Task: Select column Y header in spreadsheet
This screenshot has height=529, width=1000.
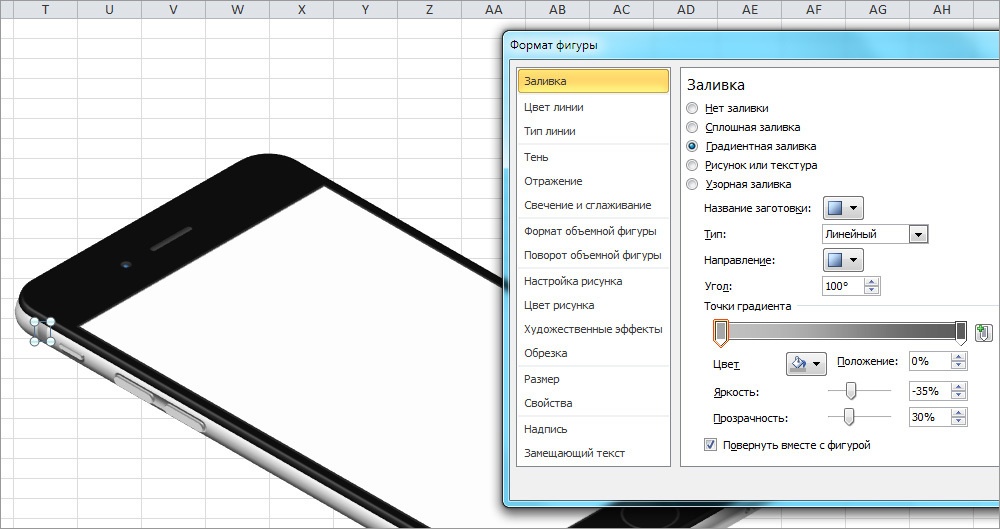Action: [x=365, y=10]
